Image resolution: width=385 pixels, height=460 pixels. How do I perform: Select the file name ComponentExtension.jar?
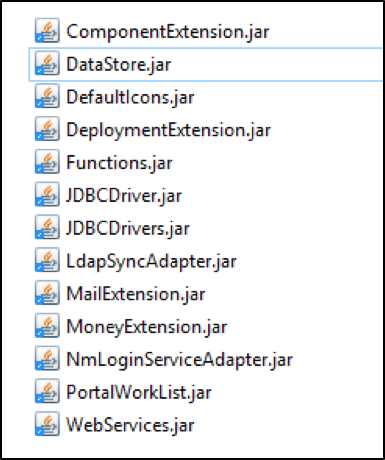168,32
